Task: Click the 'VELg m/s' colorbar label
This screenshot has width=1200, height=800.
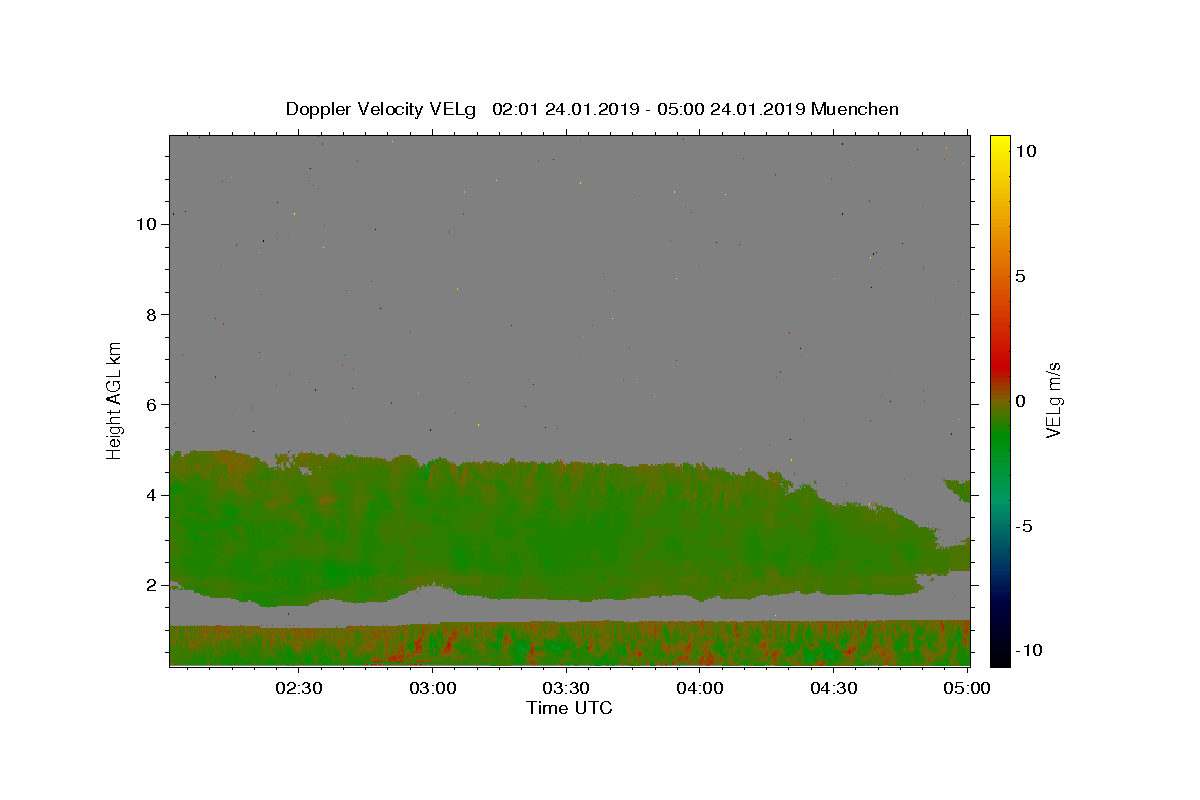Action: pos(1053,400)
